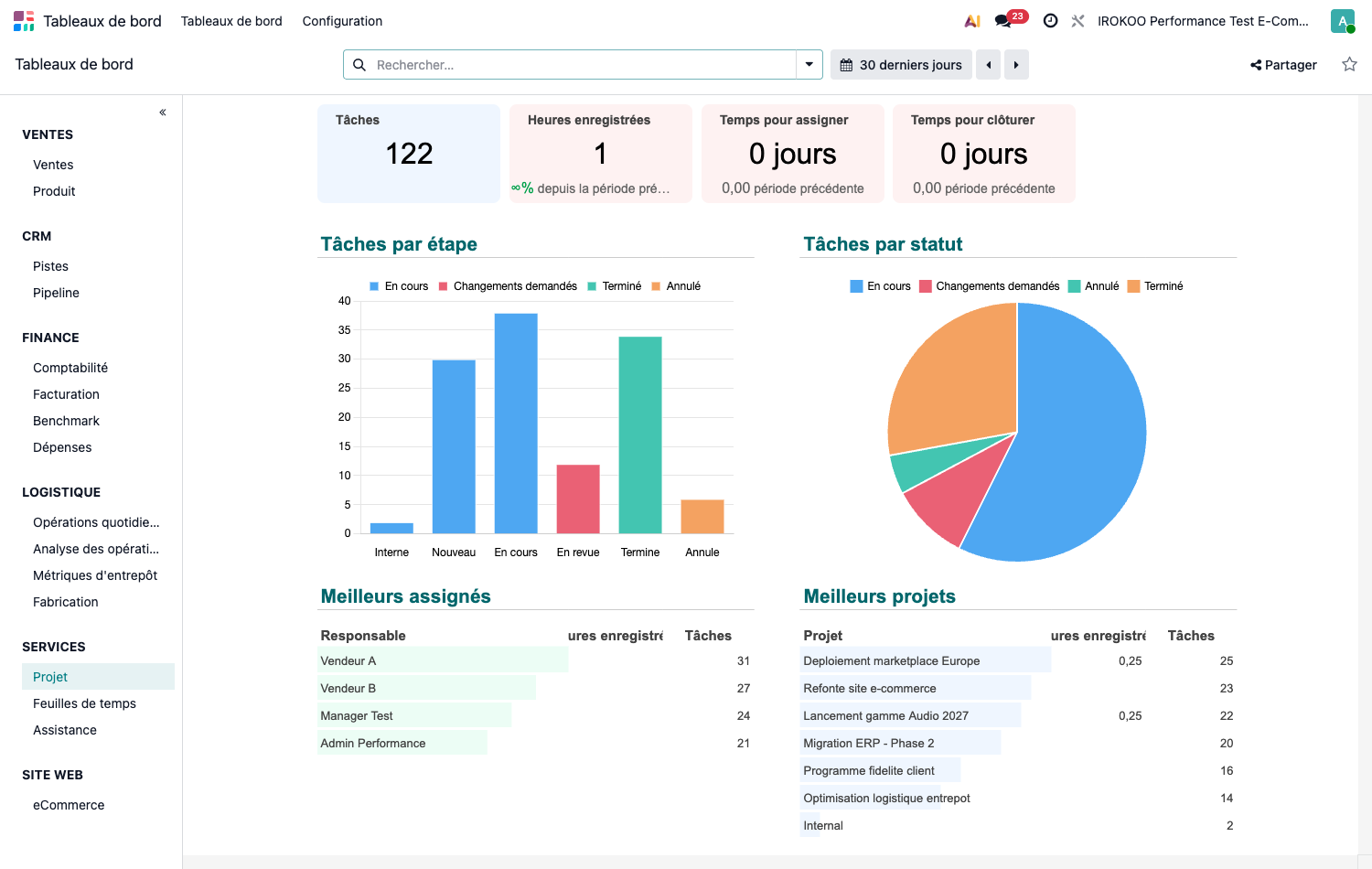1372x869 pixels.
Task: Click Admin Performance assignee row
Action: pyautogui.click(x=536, y=743)
